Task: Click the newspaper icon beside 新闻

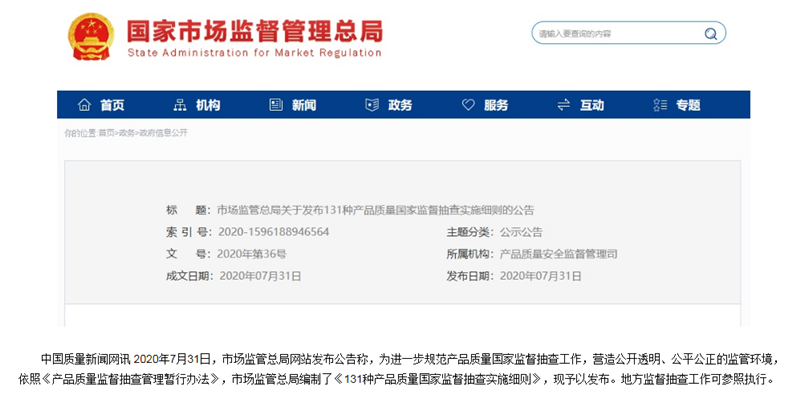Action: tap(276, 105)
